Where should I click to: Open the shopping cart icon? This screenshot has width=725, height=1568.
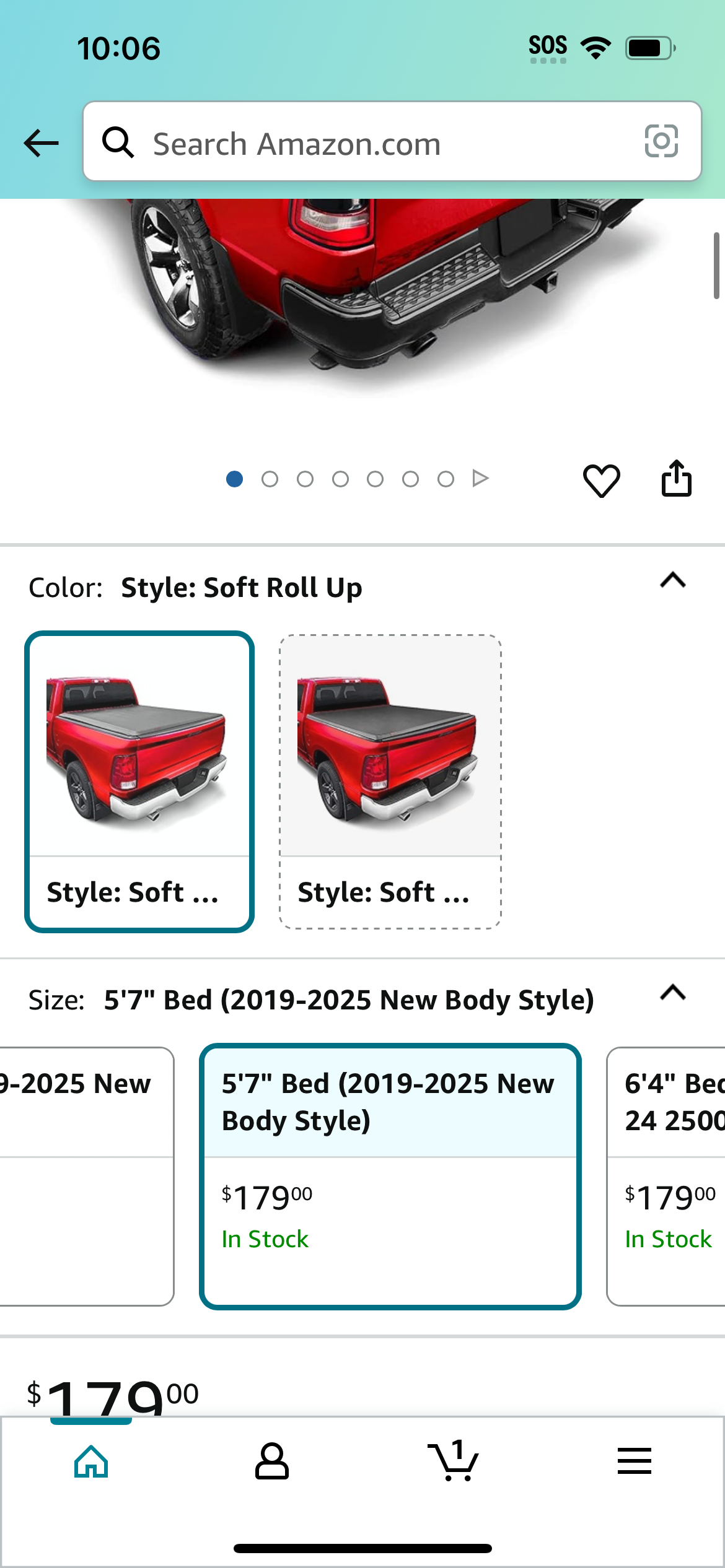pyautogui.click(x=454, y=1460)
